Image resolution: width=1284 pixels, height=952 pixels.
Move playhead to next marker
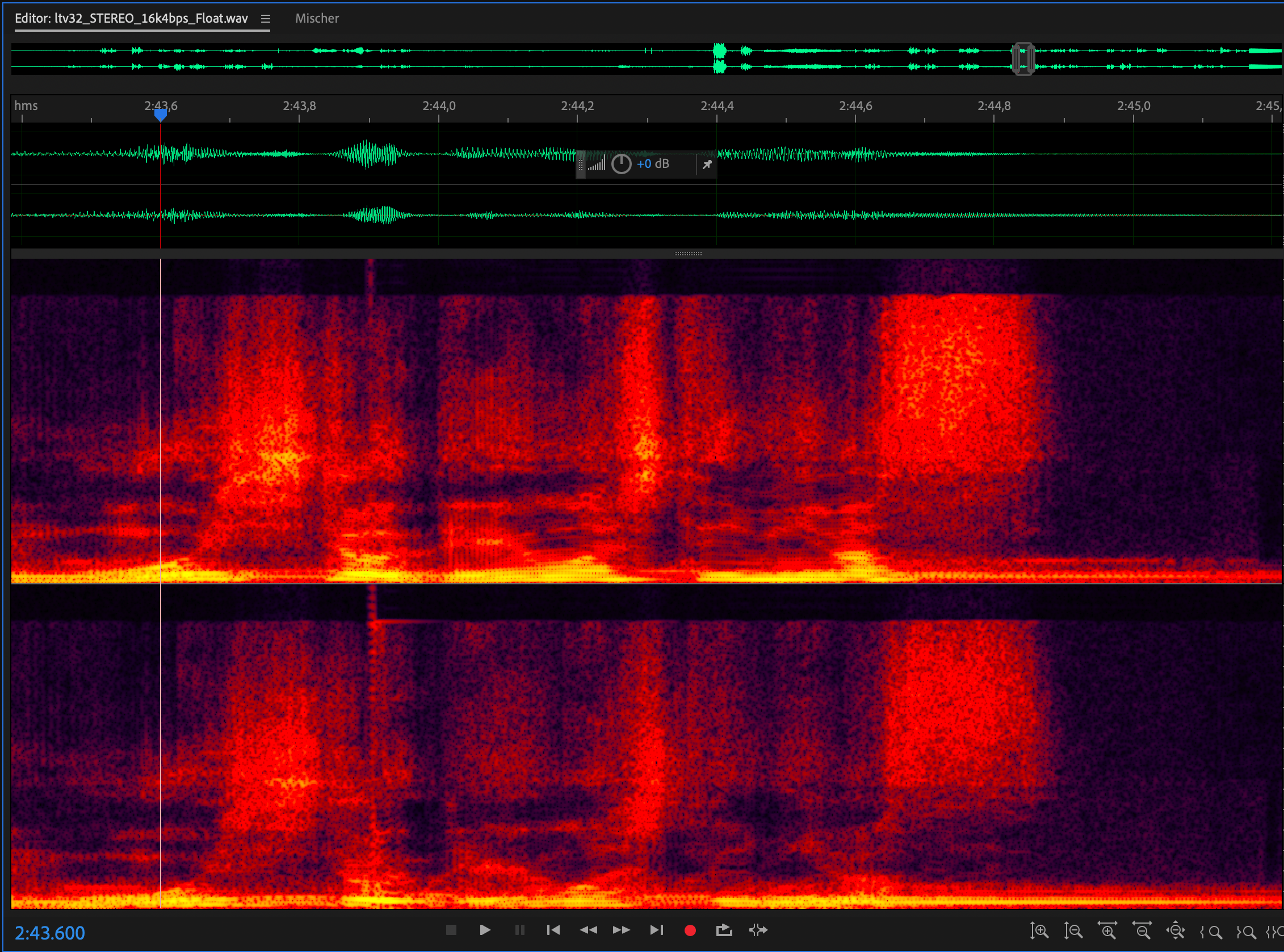pyautogui.click(x=656, y=930)
